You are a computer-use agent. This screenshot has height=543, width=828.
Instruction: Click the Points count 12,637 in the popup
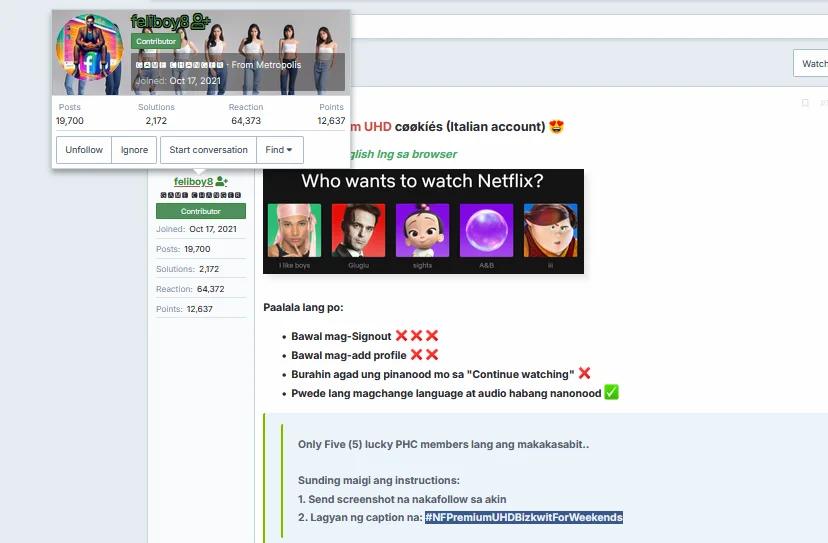(331, 120)
